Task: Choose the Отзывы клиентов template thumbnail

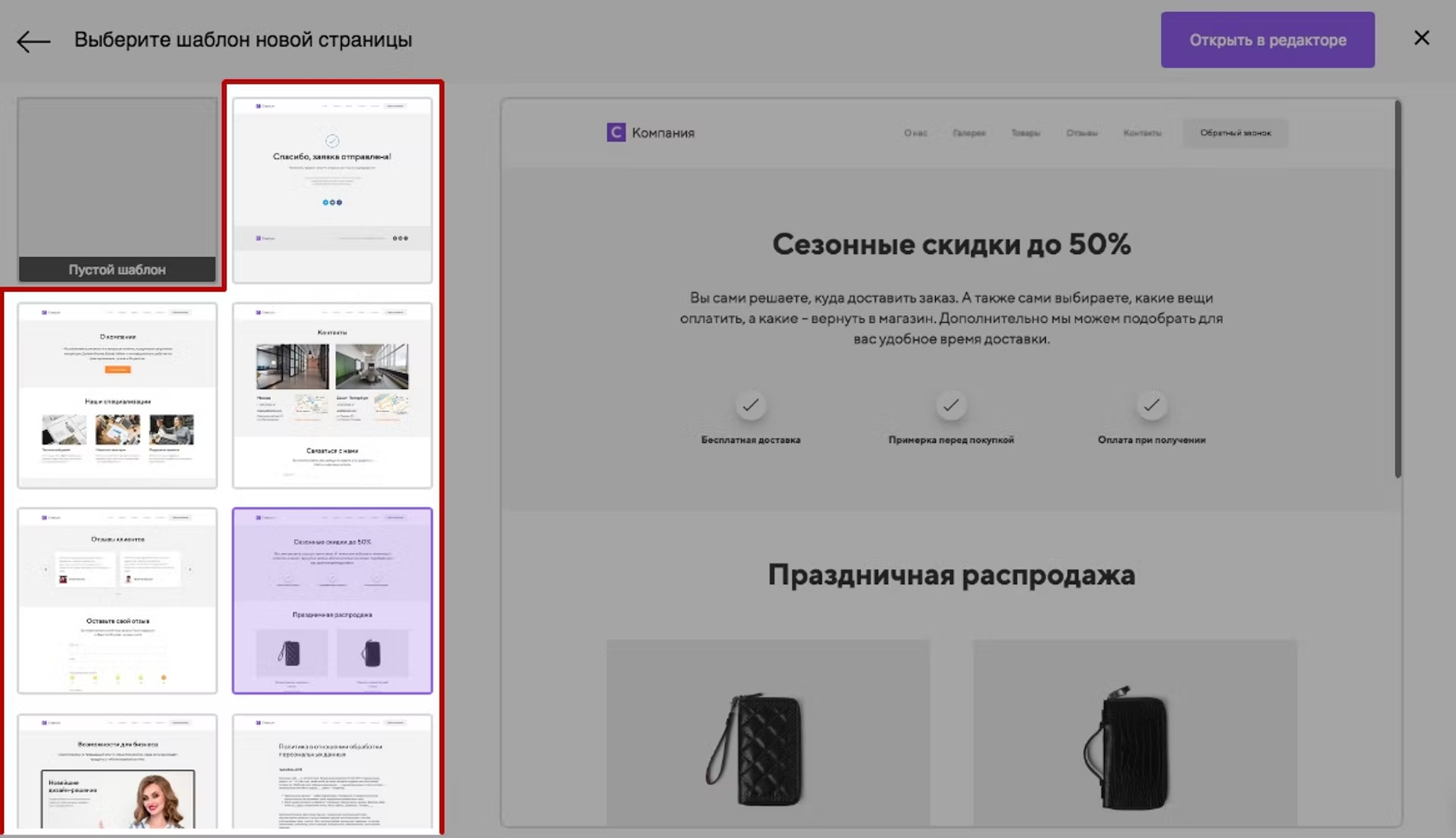Action: tap(118, 601)
